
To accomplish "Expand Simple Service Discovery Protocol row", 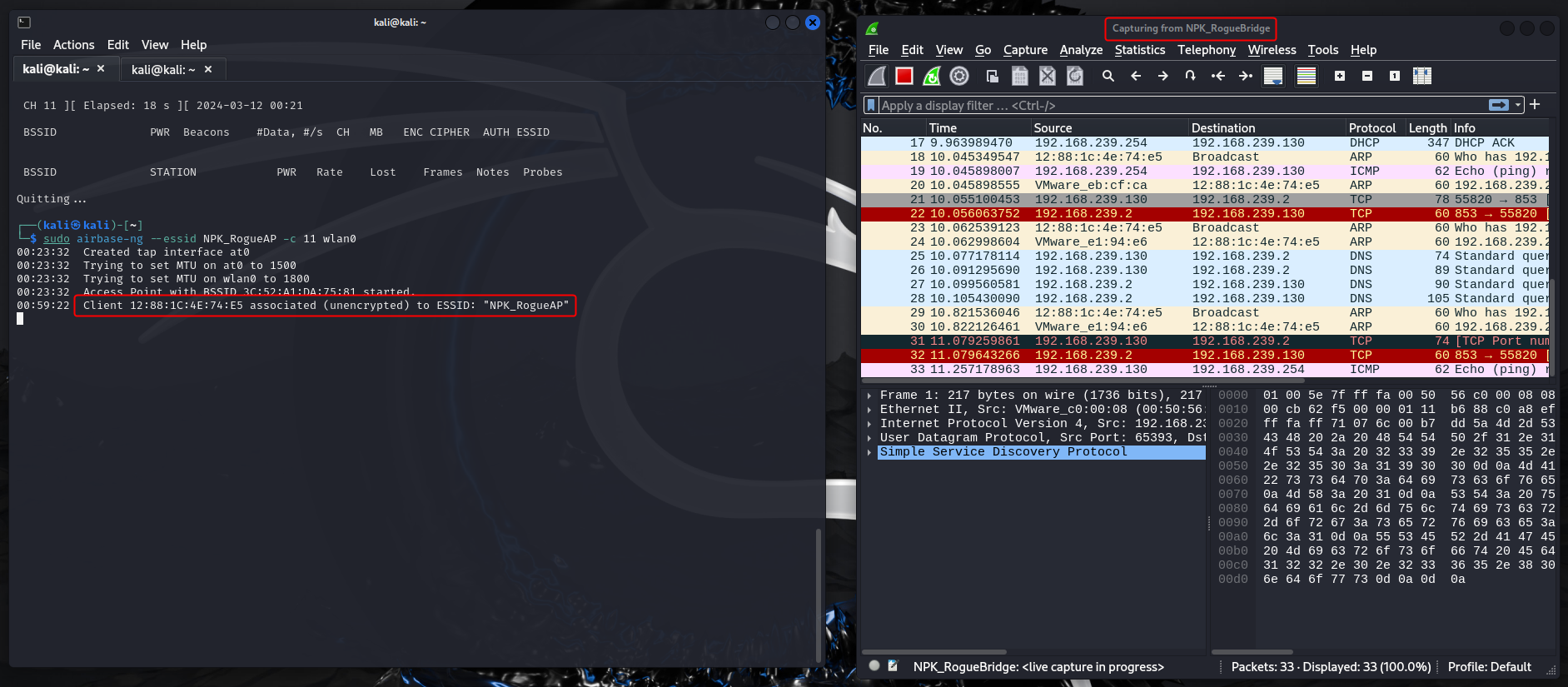I will [869, 452].
